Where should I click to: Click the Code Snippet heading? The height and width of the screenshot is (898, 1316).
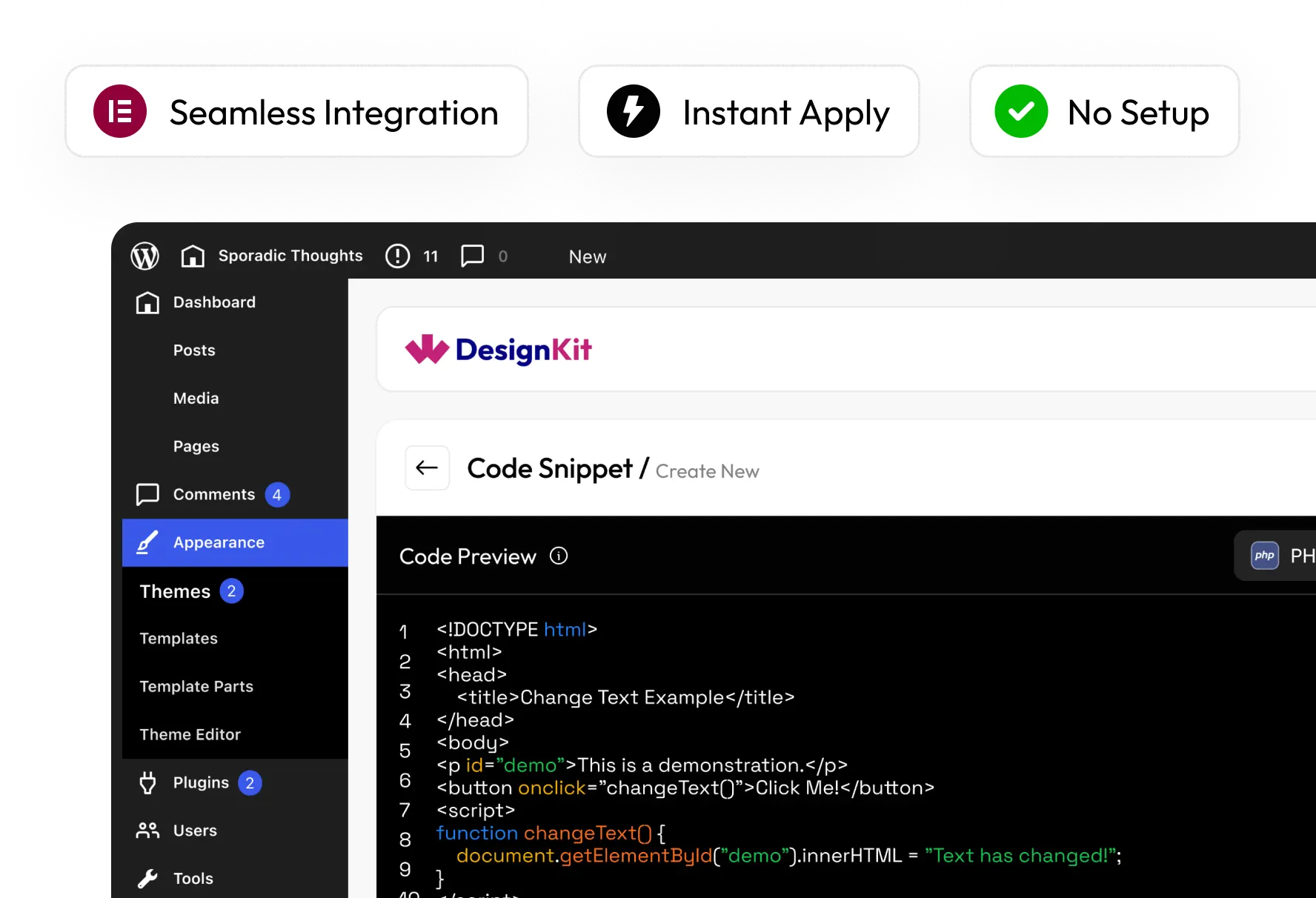tap(550, 468)
